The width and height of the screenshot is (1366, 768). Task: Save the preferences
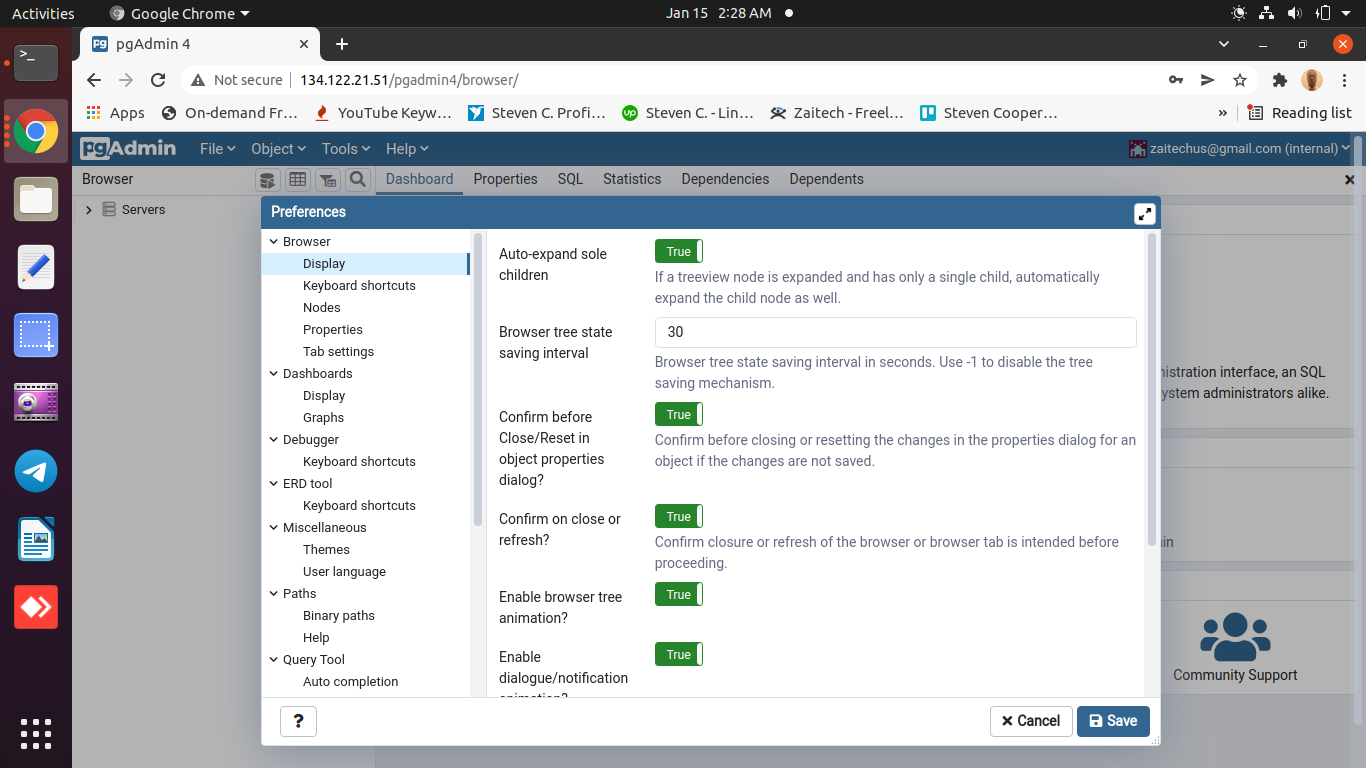pyautogui.click(x=1113, y=721)
